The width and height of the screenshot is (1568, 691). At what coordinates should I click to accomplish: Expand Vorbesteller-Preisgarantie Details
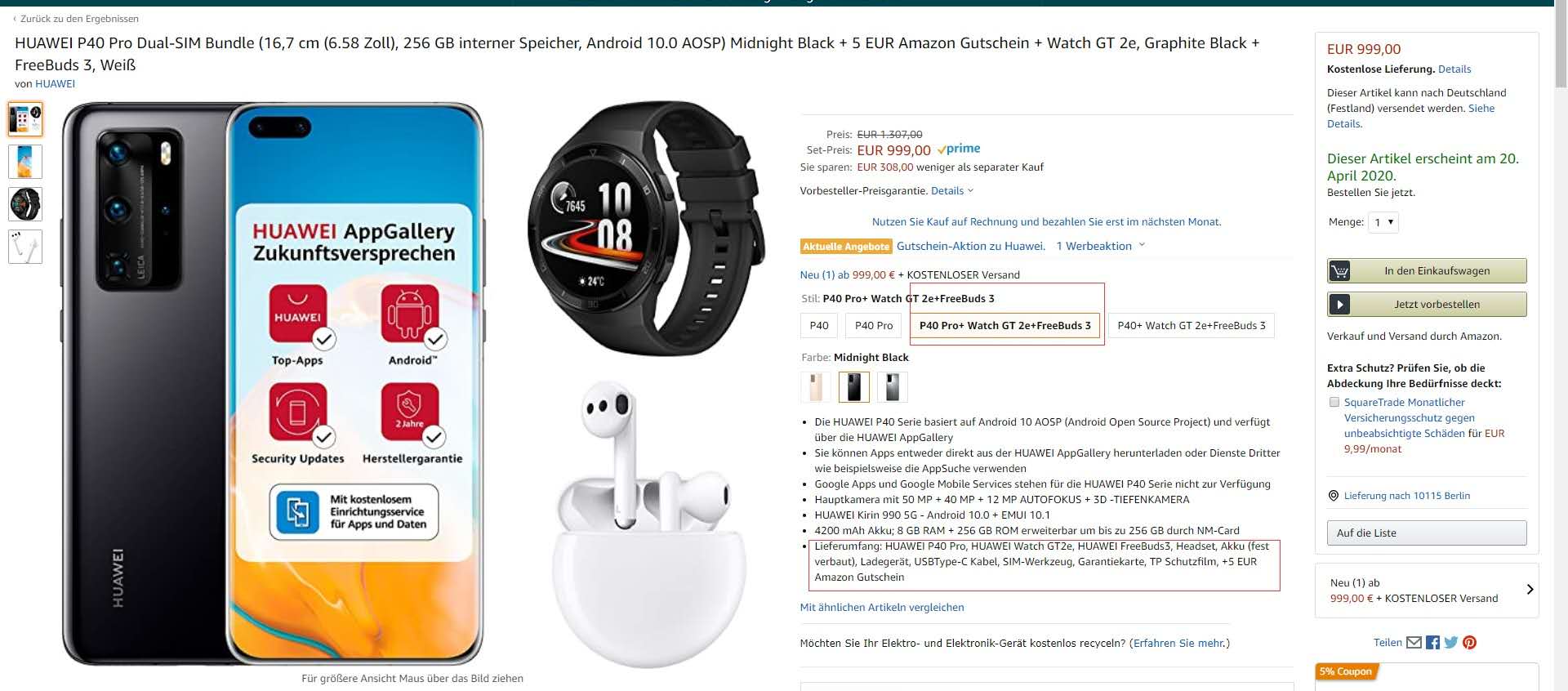click(951, 191)
